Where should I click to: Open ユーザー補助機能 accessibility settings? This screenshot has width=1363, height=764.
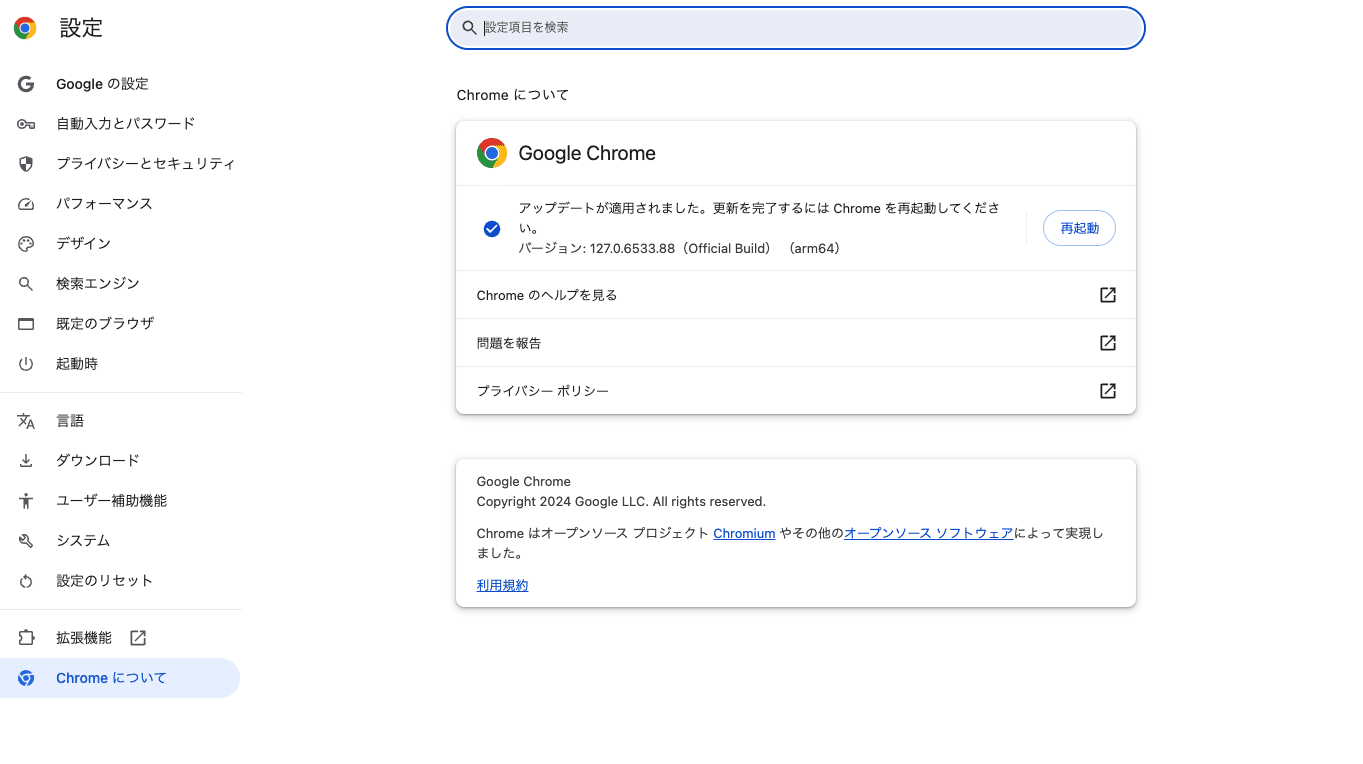26,500
